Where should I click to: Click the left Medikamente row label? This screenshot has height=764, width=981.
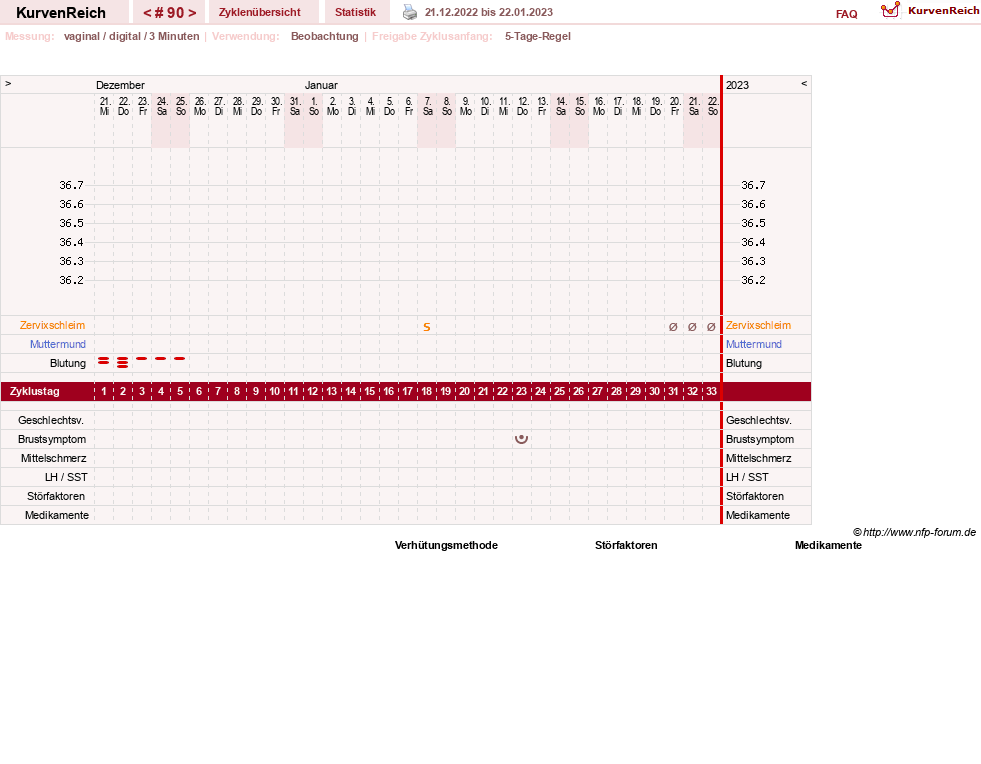[57, 515]
